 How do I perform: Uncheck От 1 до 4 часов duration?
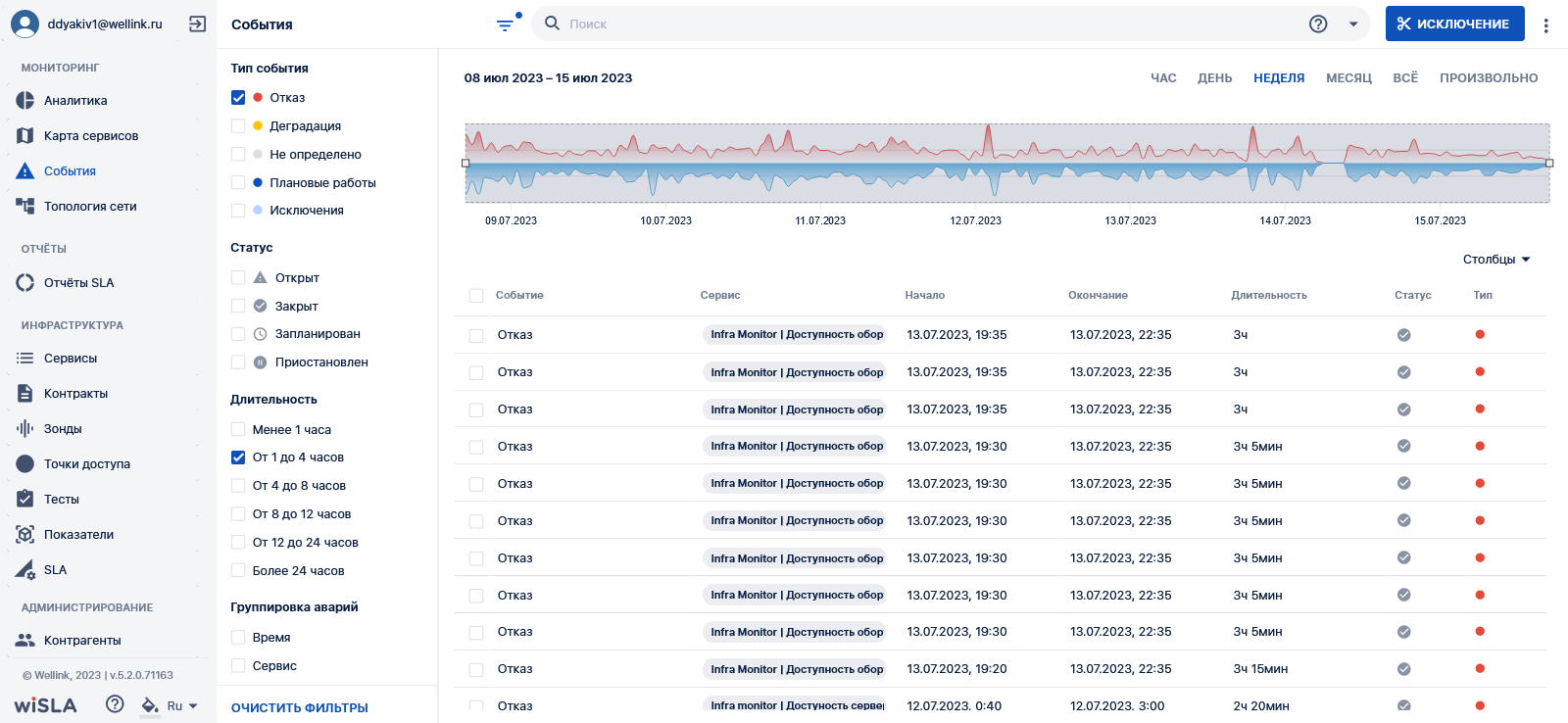click(x=238, y=458)
